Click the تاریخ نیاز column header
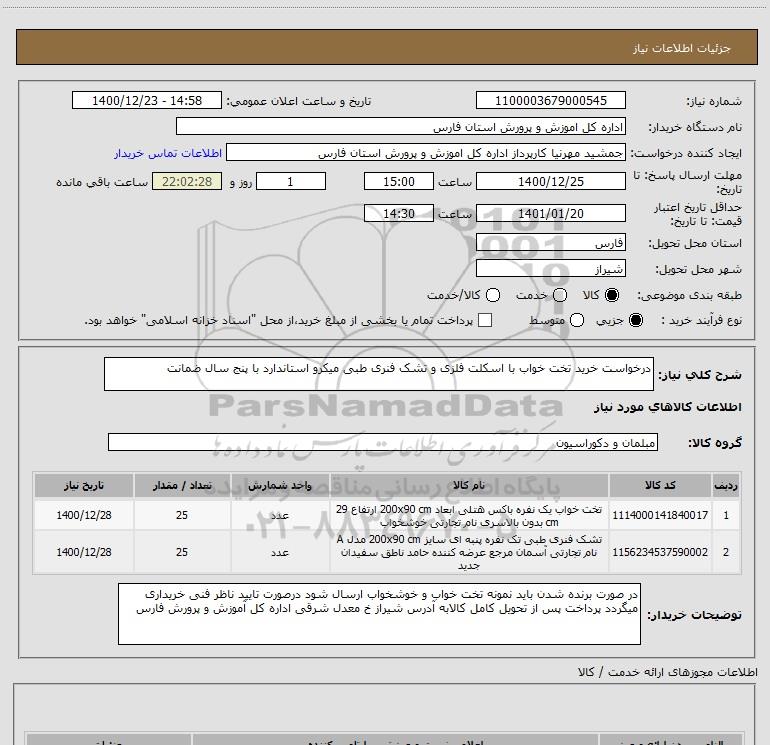The height and width of the screenshot is (745, 770). [x=84, y=485]
